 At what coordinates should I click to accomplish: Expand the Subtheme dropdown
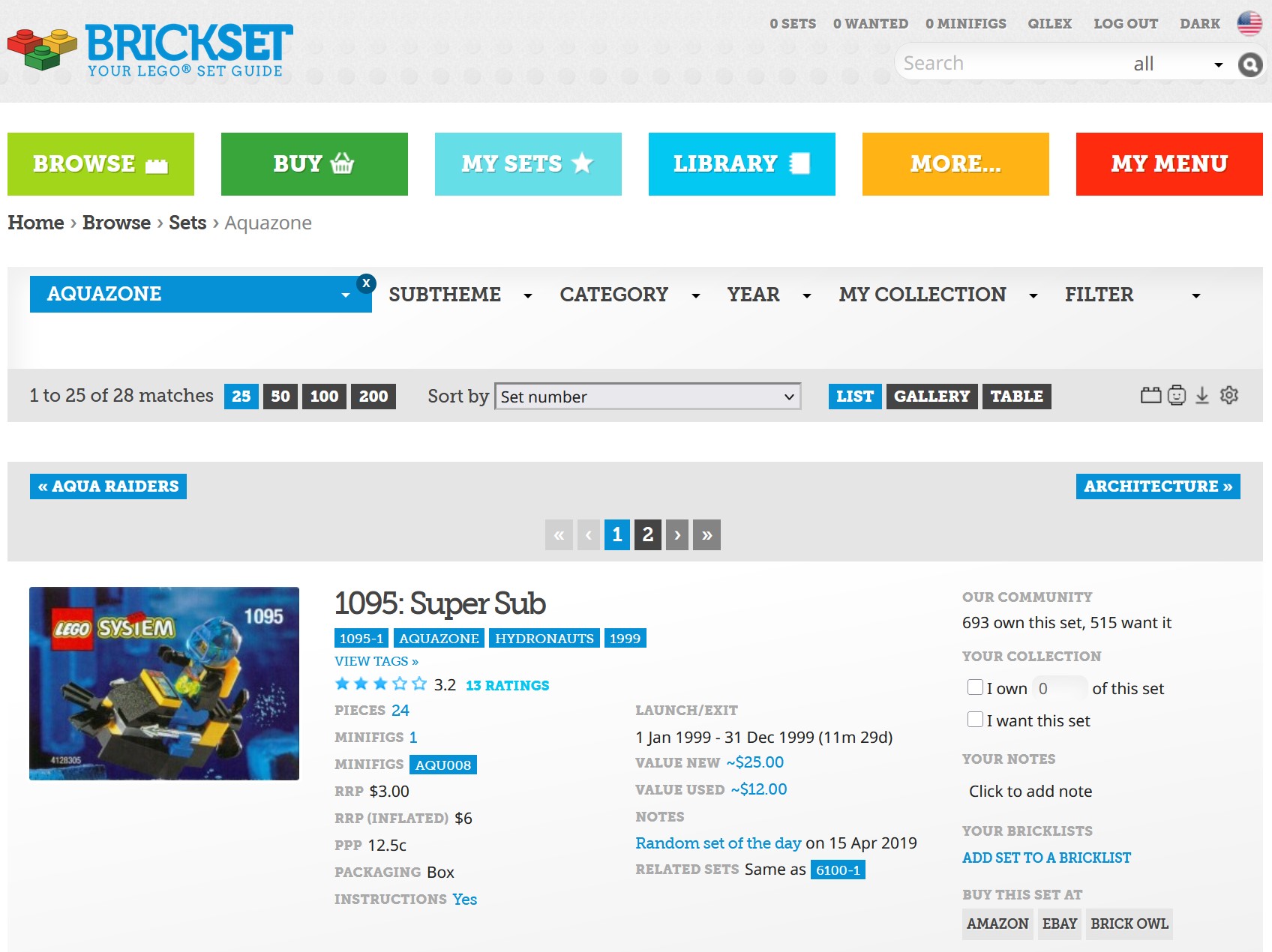[x=460, y=295]
